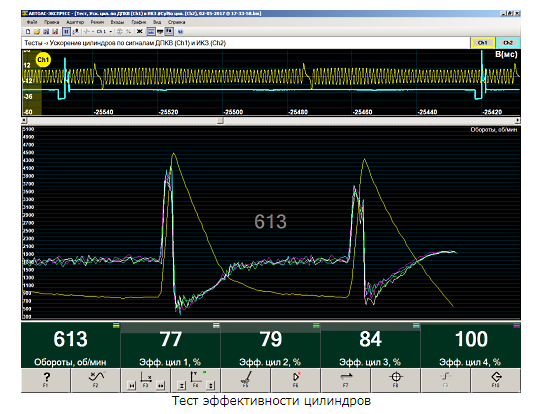Click the open file folder toolbar icon
The width and height of the screenshot is (550, 414).
[37, 32]
